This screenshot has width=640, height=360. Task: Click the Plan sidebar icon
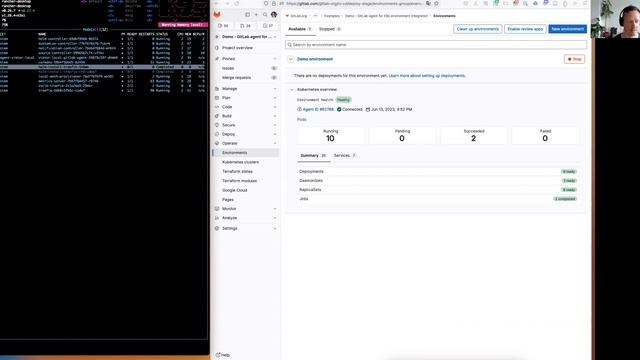click(217, 98)
